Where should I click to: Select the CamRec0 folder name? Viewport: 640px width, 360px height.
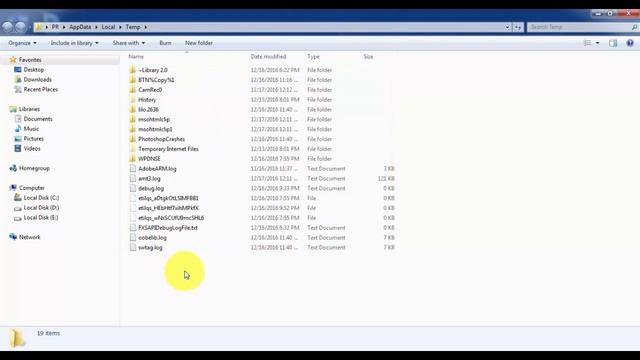(x=150, y=90)
